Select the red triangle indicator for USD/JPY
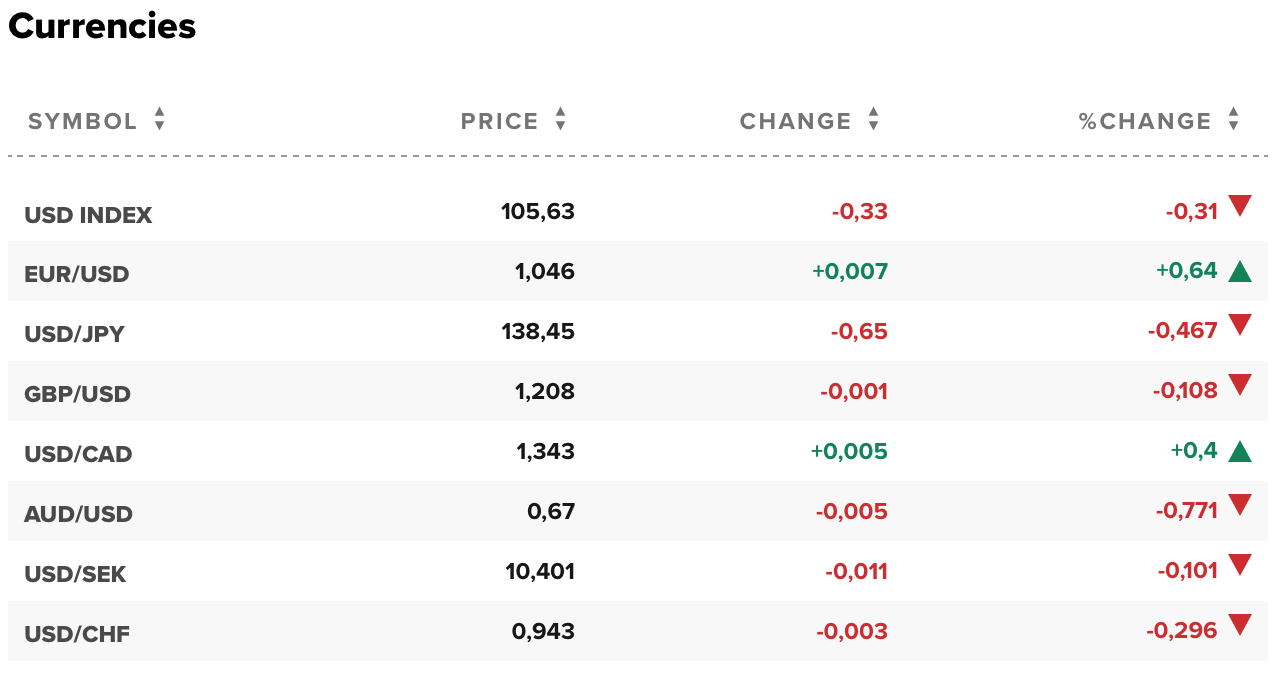1284x686 pixels. tap(1239, 329)
